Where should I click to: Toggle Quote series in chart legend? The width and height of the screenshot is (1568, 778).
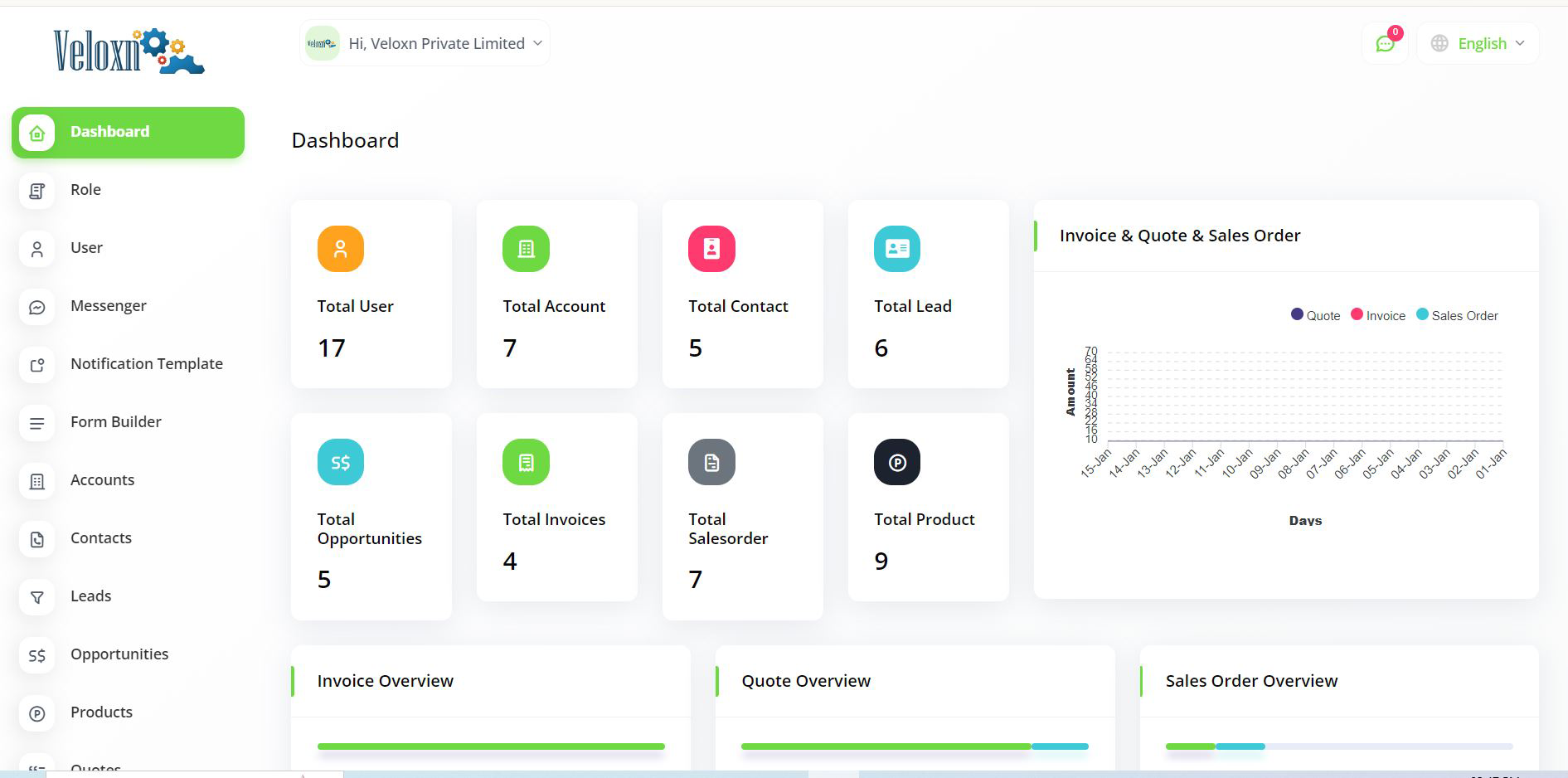pos(1315,315)
